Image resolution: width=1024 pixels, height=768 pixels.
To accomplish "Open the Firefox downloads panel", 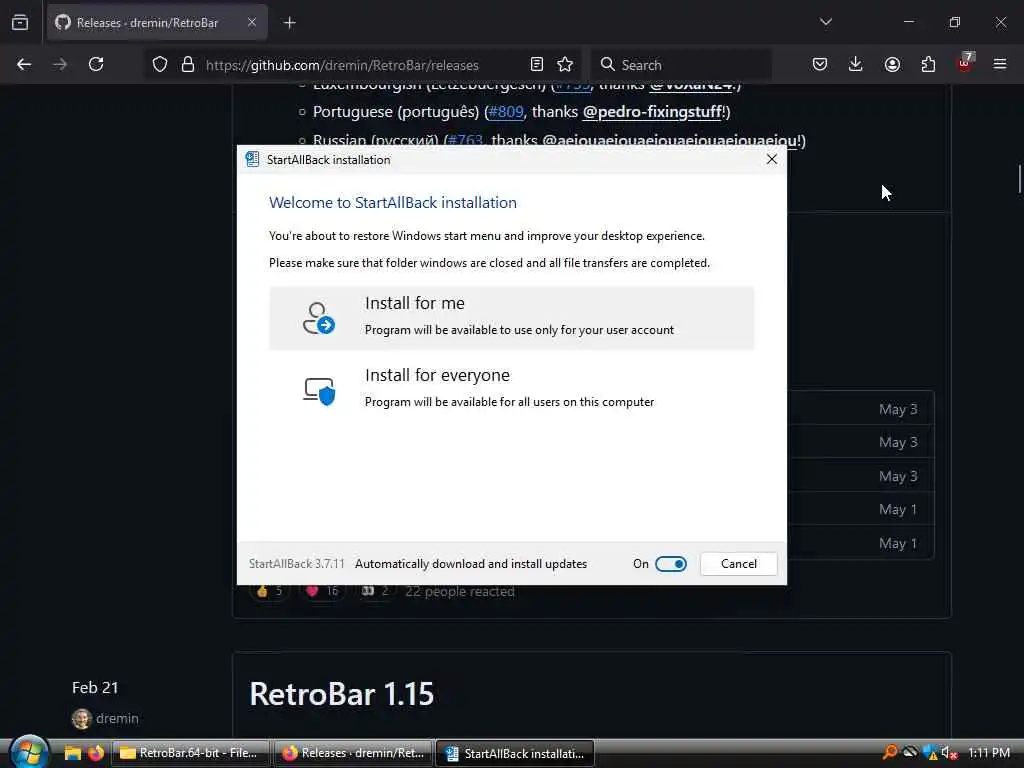I will (856, 64).
